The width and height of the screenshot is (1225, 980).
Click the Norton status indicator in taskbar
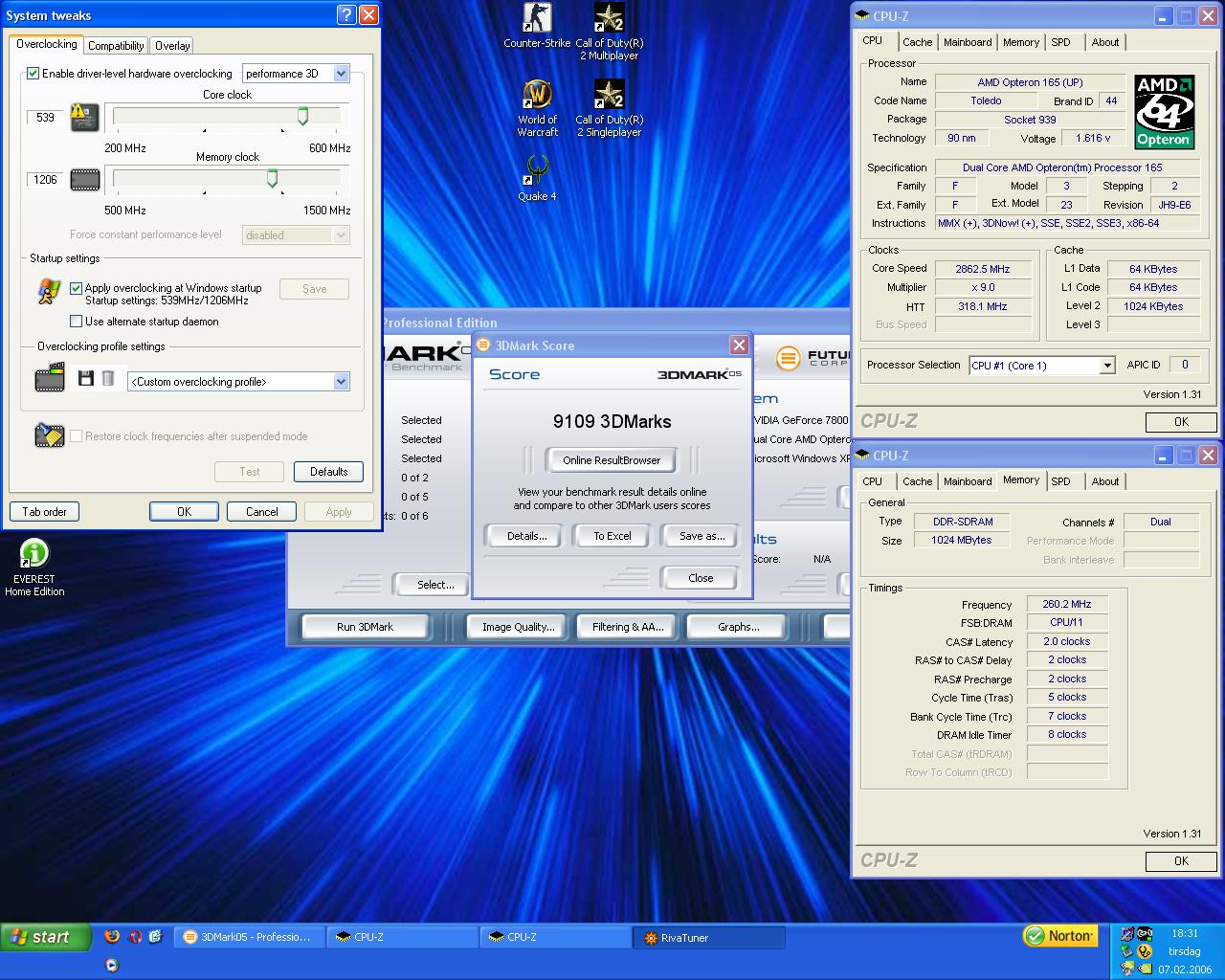tap(1059, 936)
